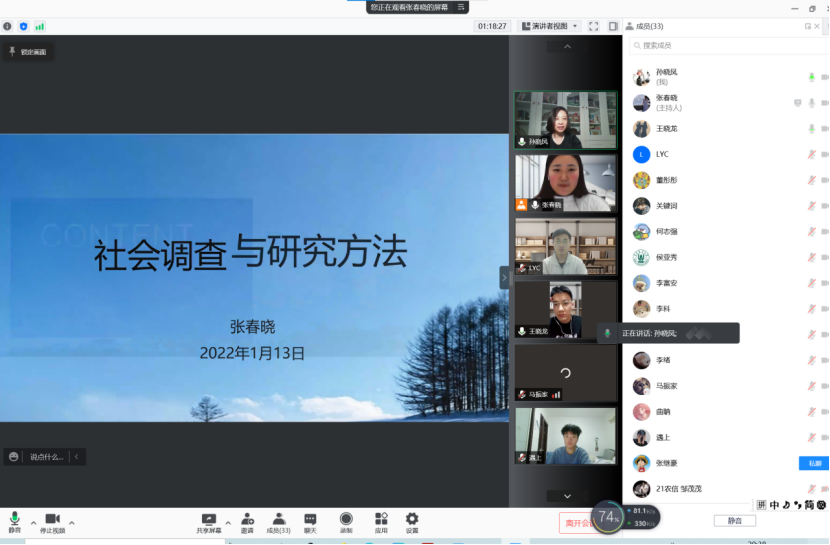Expand the arrow next to 停止视频
The width and height of the screenshot is (830, 545).
point(71,522)
